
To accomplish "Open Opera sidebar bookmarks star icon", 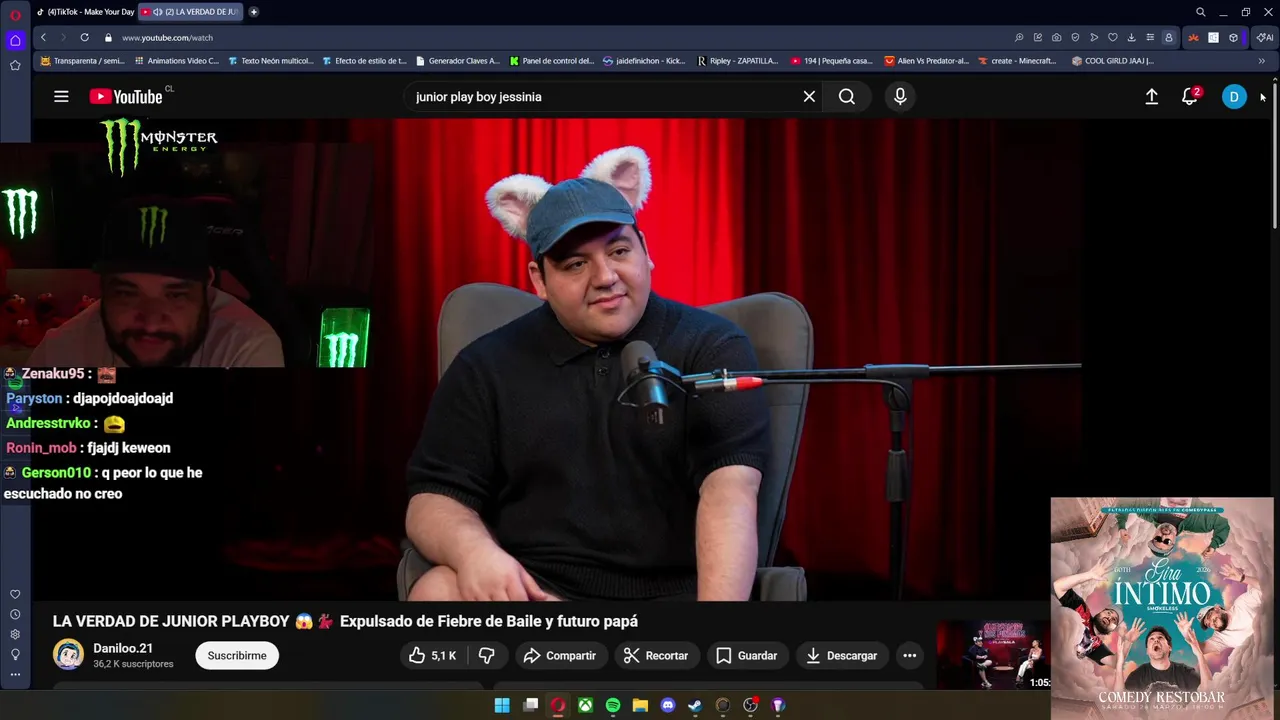I will tap(15, 65).
